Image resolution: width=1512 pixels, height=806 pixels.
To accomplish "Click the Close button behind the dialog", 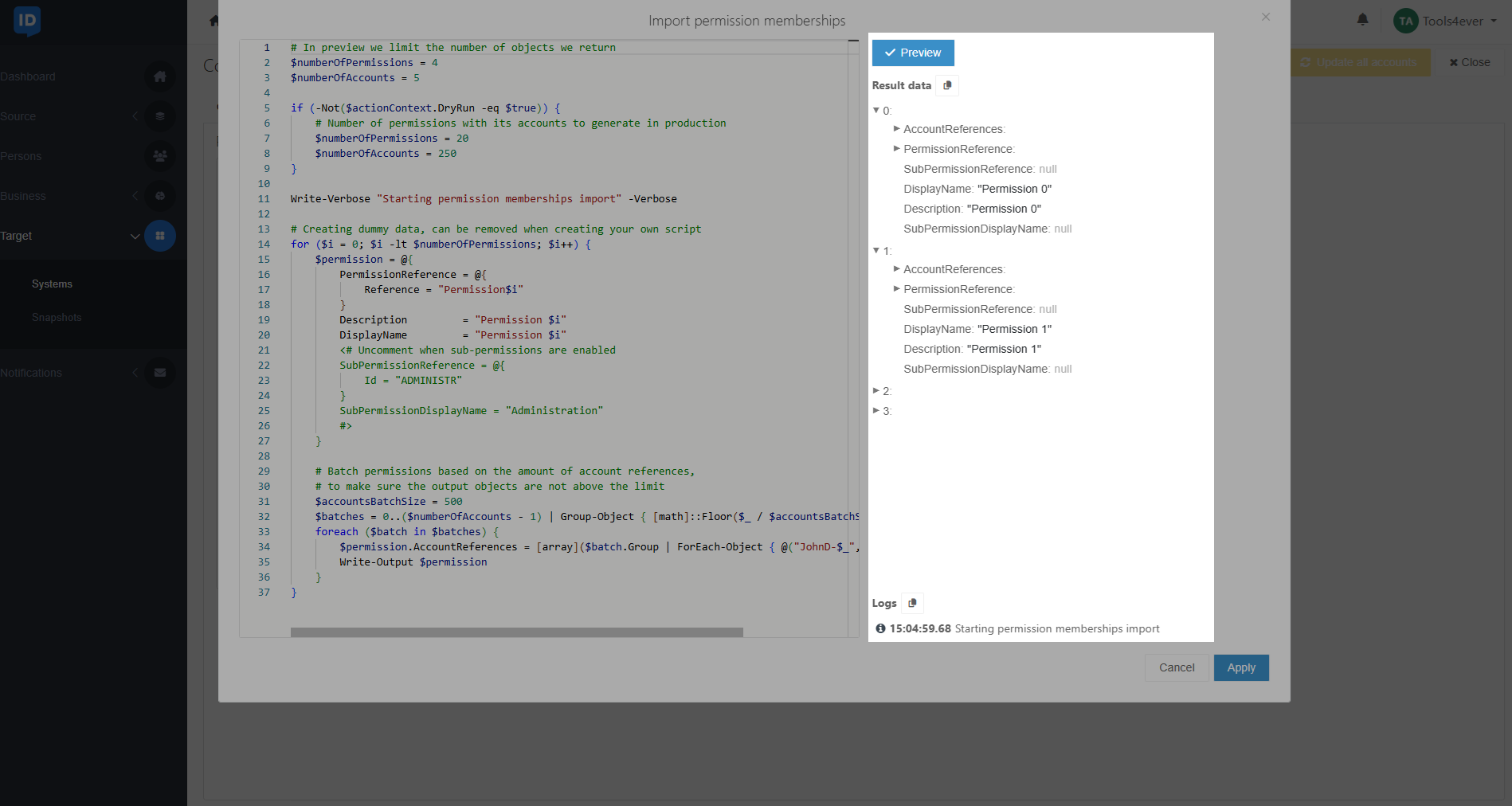I will coord(1469,62).
